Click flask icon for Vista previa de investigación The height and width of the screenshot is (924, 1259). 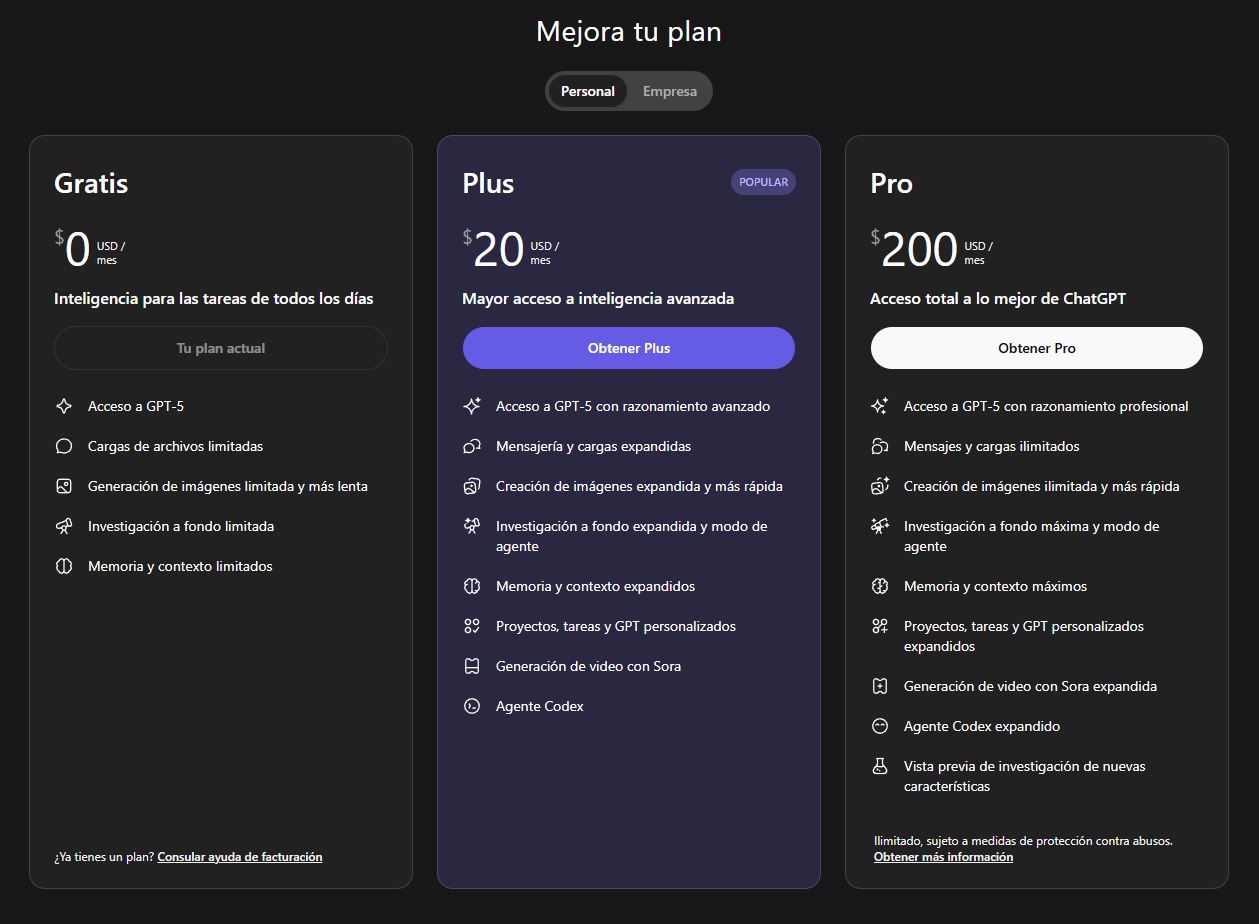[x=880, y=766]
